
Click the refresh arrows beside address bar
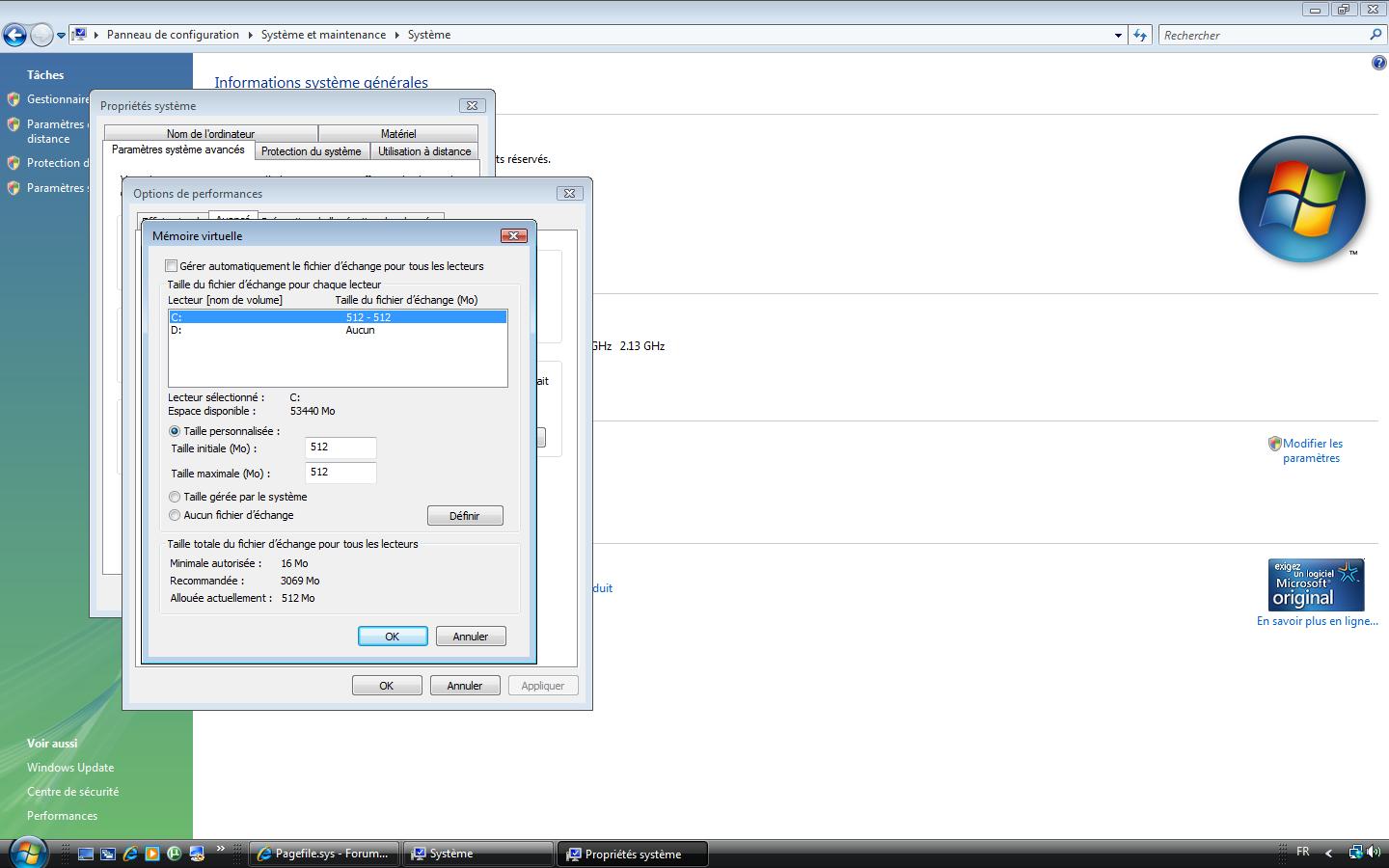click(1140, 35)
